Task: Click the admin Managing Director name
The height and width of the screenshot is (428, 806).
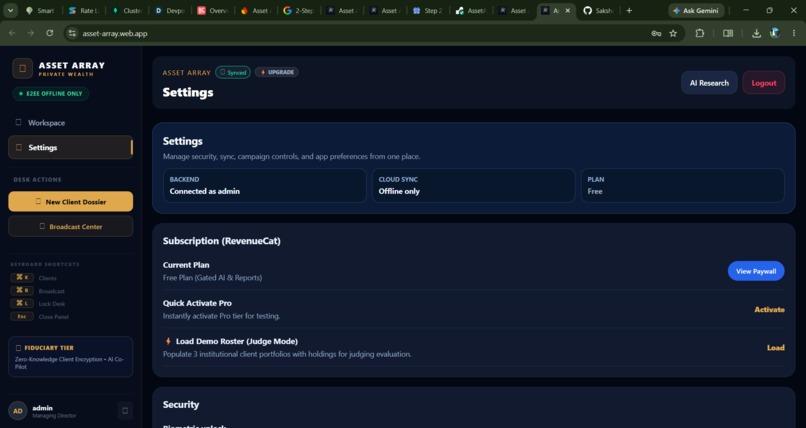Action: click(54, 411)
